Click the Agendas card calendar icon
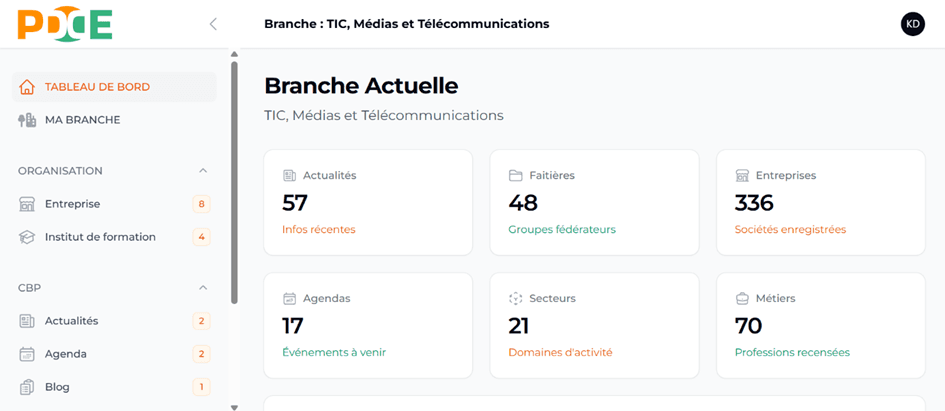The height and width of the screenshot is (411, 945). [x=290, y=298]
